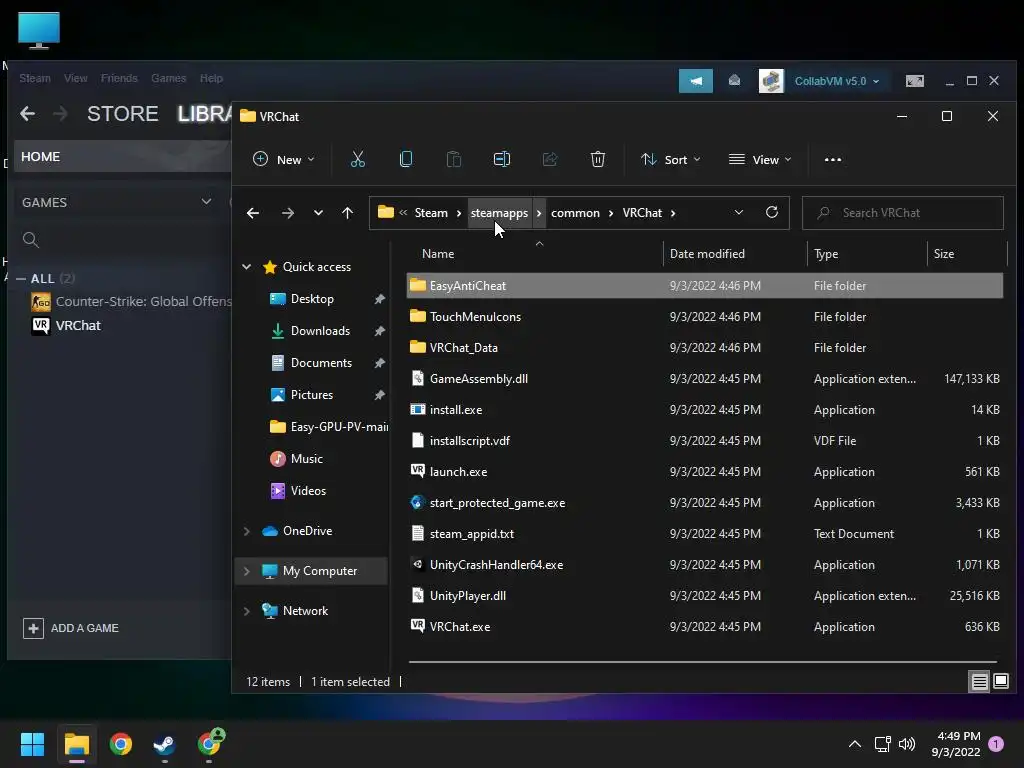
Task: Click the Copy icon in Explorer toolbar
Action: coord(406,159)
